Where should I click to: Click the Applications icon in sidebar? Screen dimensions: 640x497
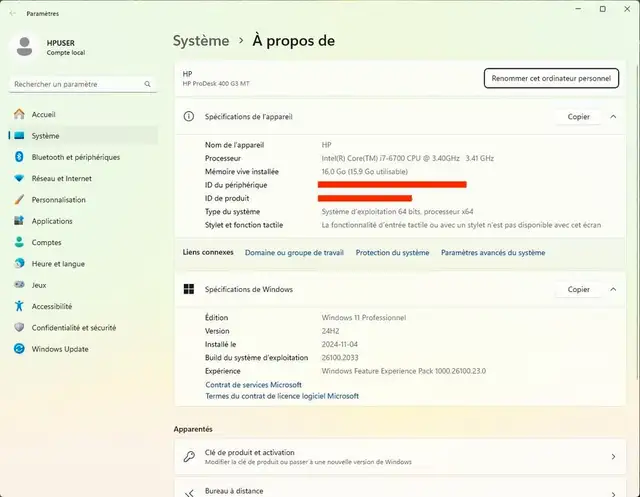[x=19, y=221]
